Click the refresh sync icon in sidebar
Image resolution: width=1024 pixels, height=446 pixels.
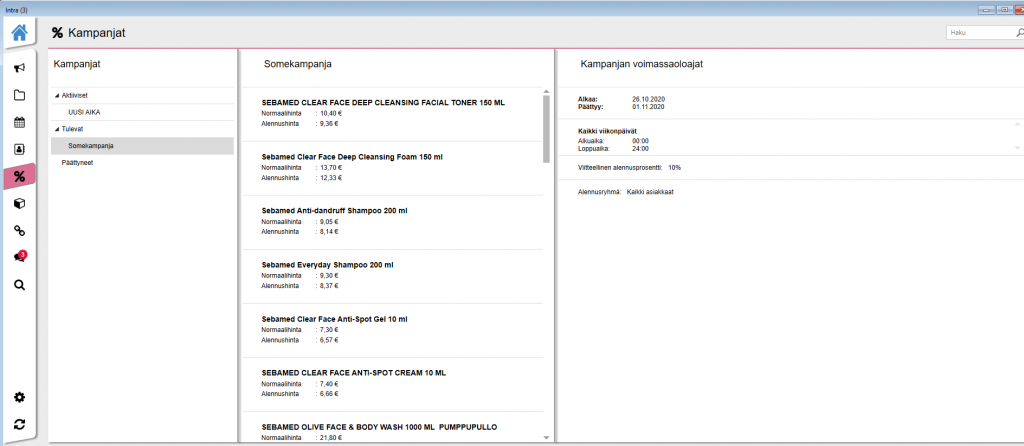tap(20, 424)
